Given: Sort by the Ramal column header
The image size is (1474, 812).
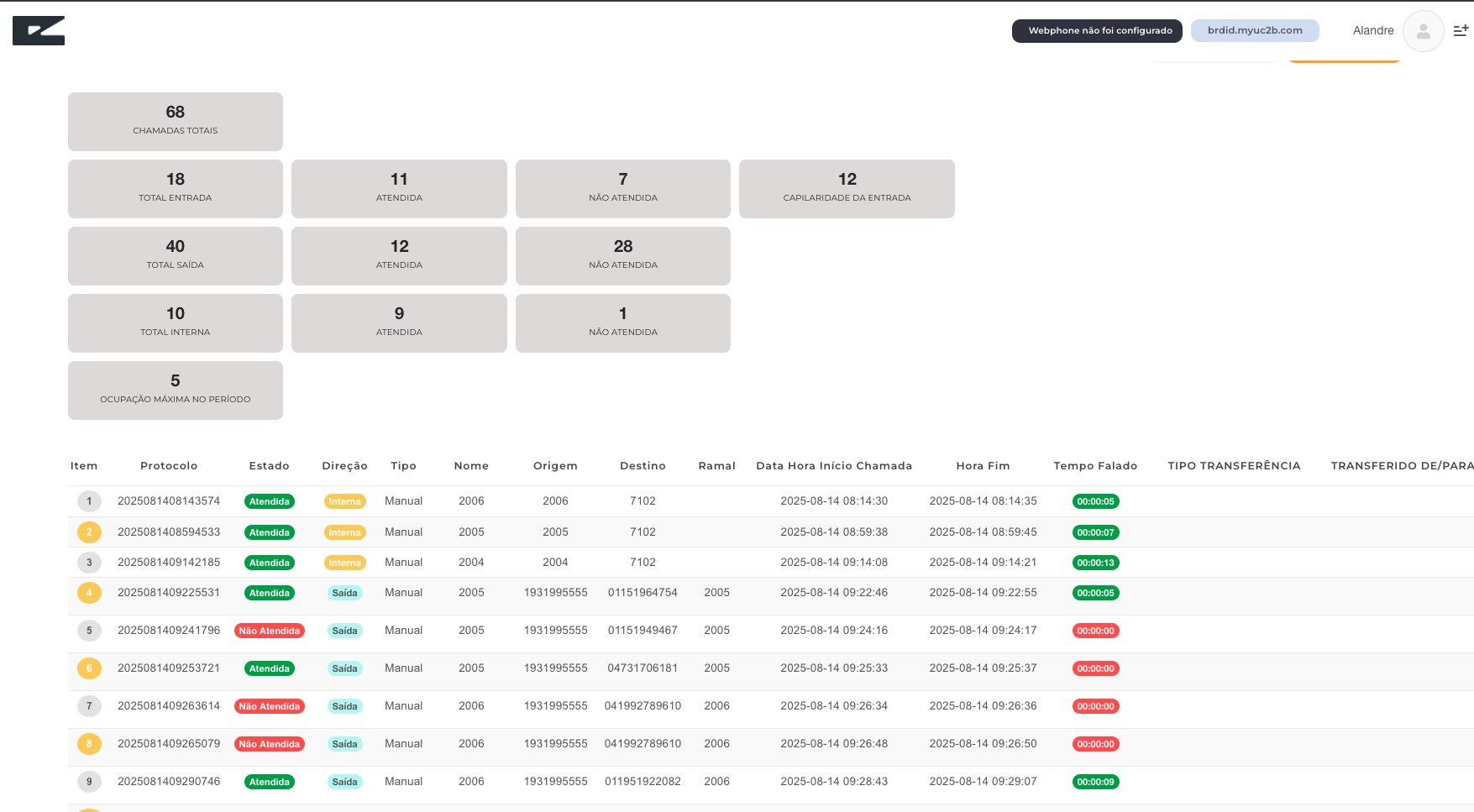Looking at the screenshot, I should coord(716,466).
